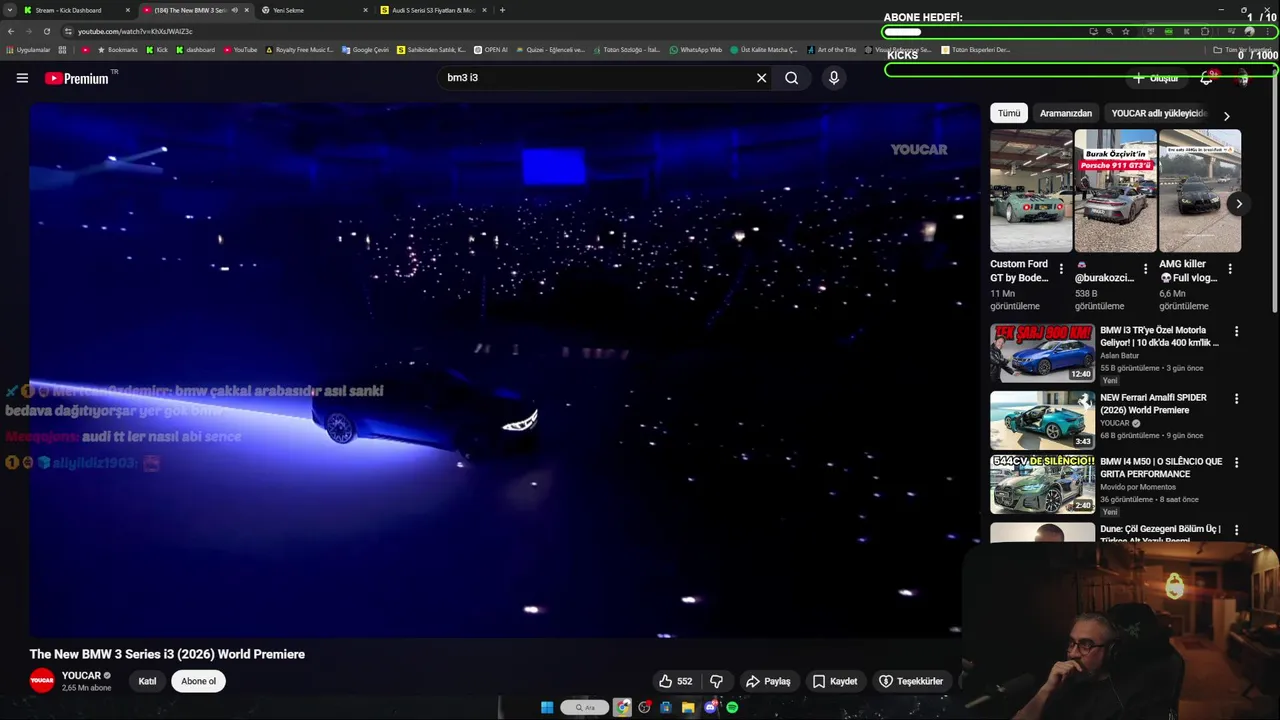Select the YOUCAR adlı yükleyiciden chip

(x=1159, y=113)
